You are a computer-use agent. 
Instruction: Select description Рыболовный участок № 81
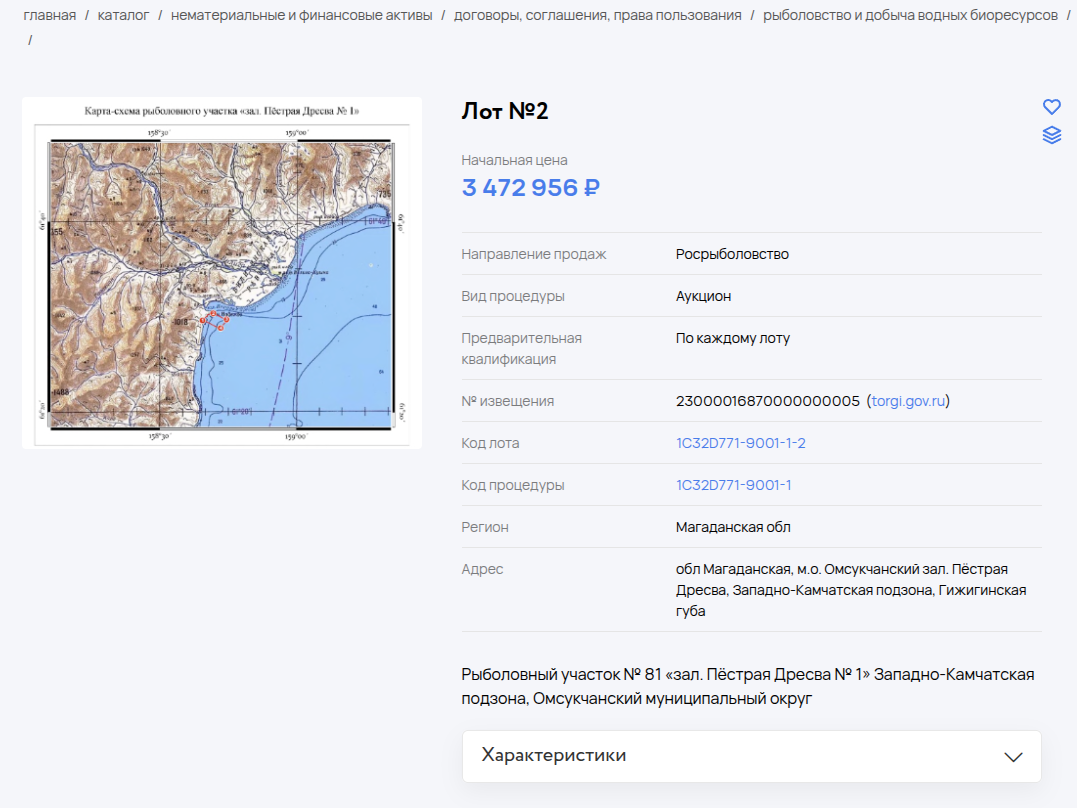coord(747,686)
